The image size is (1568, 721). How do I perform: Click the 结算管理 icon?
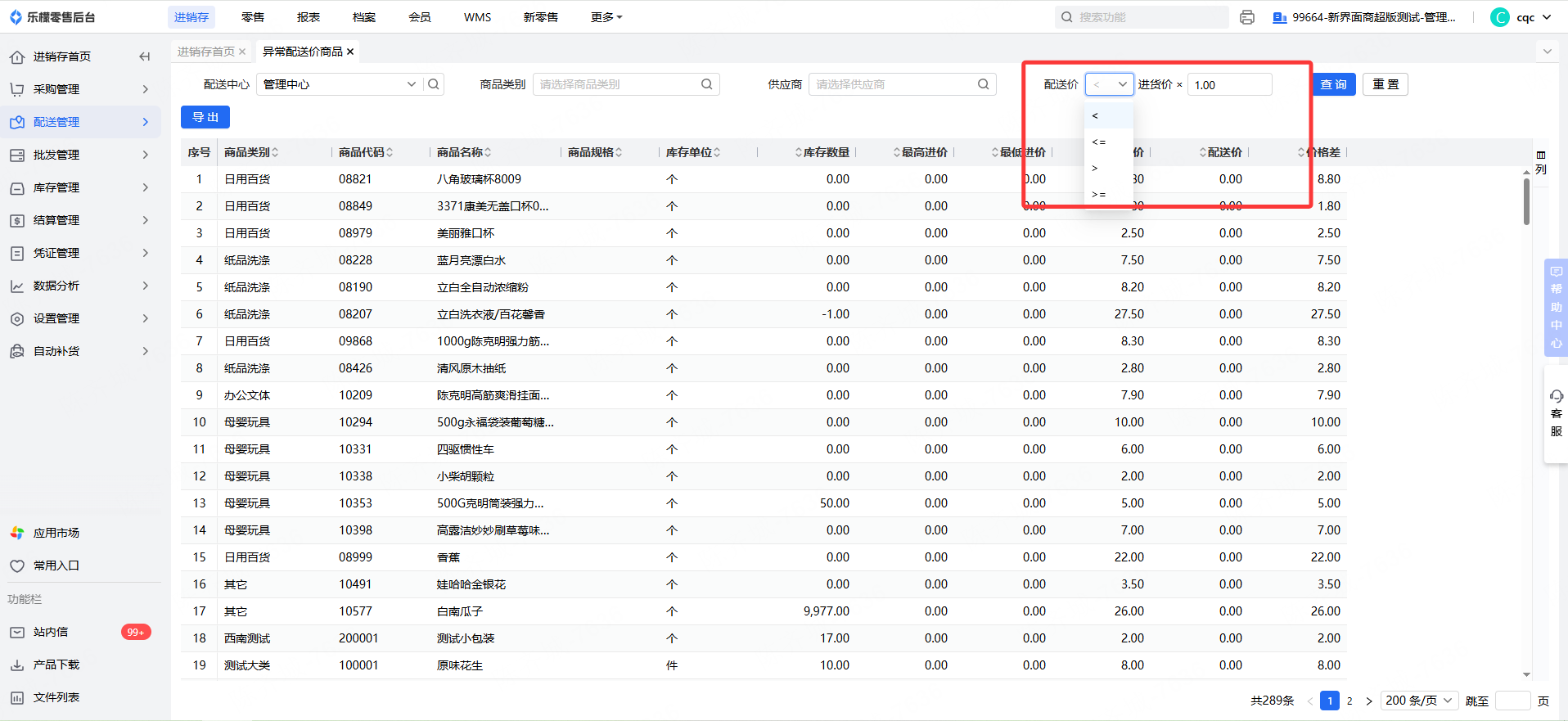pos(17,220)
